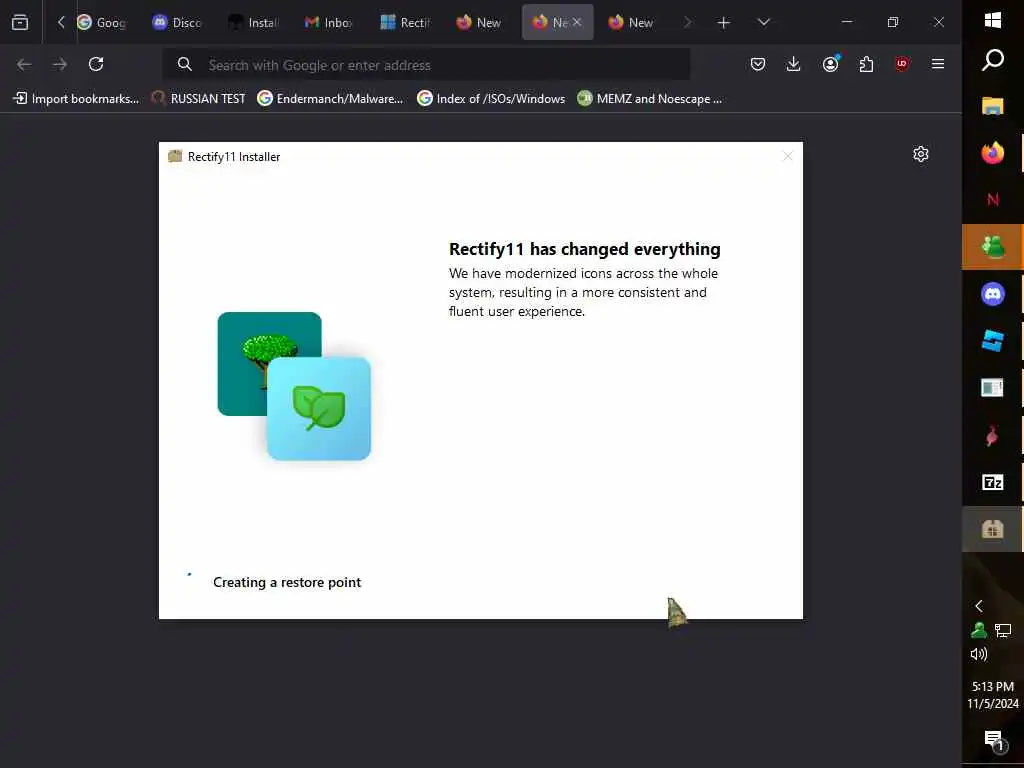
Task: Open File Explorer from the taskbar
Action: (993, 106)
